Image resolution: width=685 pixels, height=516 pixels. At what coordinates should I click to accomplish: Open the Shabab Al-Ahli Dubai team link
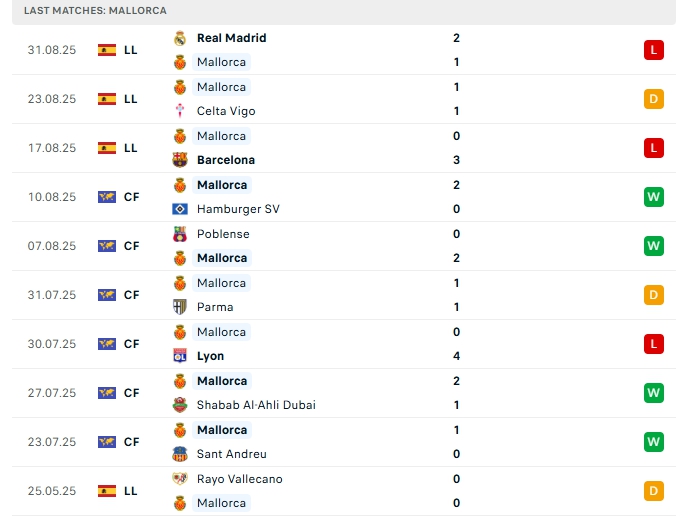pos(256,405)
